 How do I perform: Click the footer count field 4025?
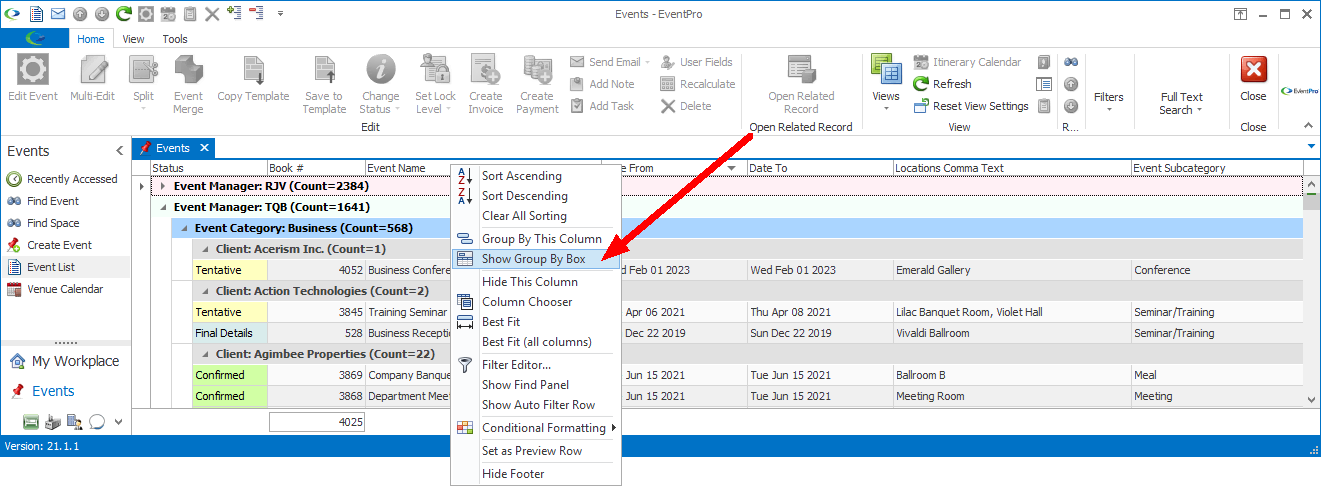point(316,422)
